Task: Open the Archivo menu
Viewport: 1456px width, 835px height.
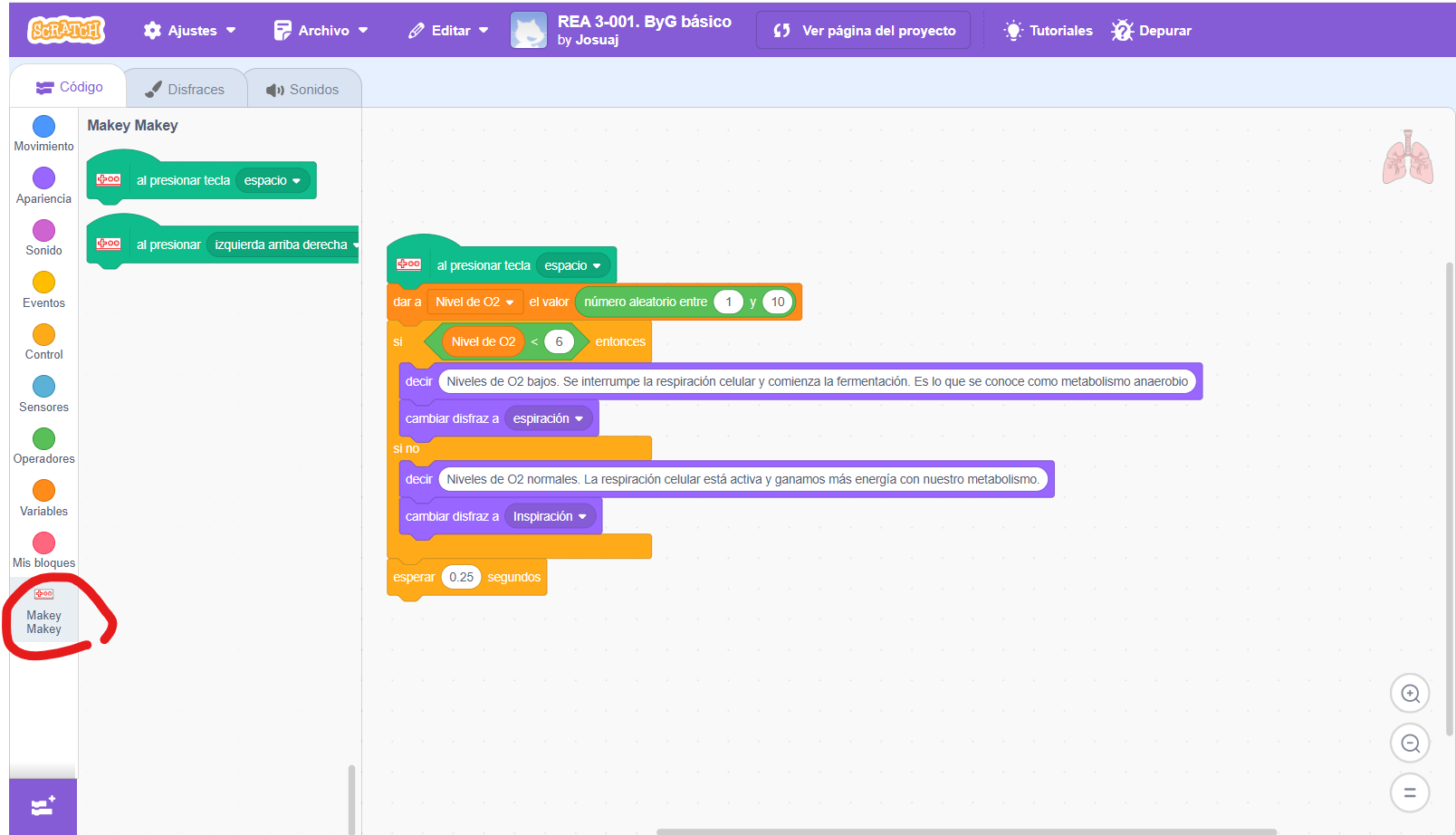Action: point(321,31)
